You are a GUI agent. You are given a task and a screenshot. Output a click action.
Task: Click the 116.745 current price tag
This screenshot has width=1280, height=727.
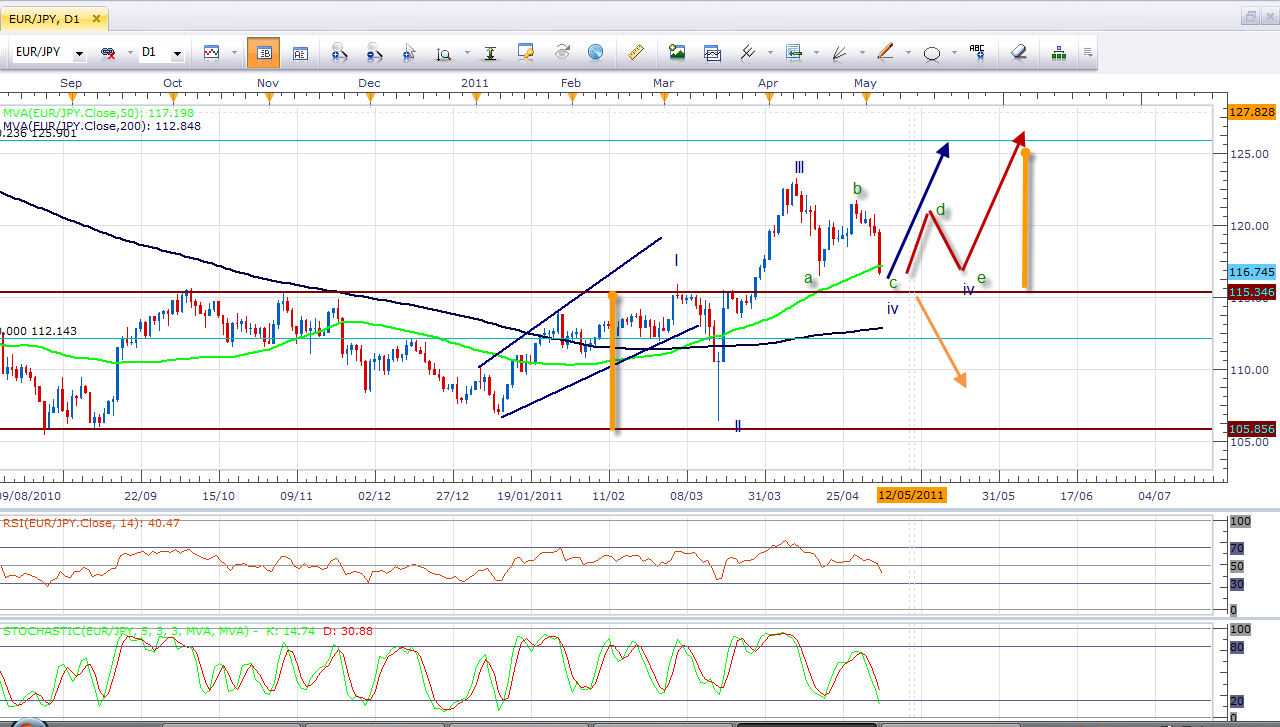pyautogui.click(x=1251, y=272)
